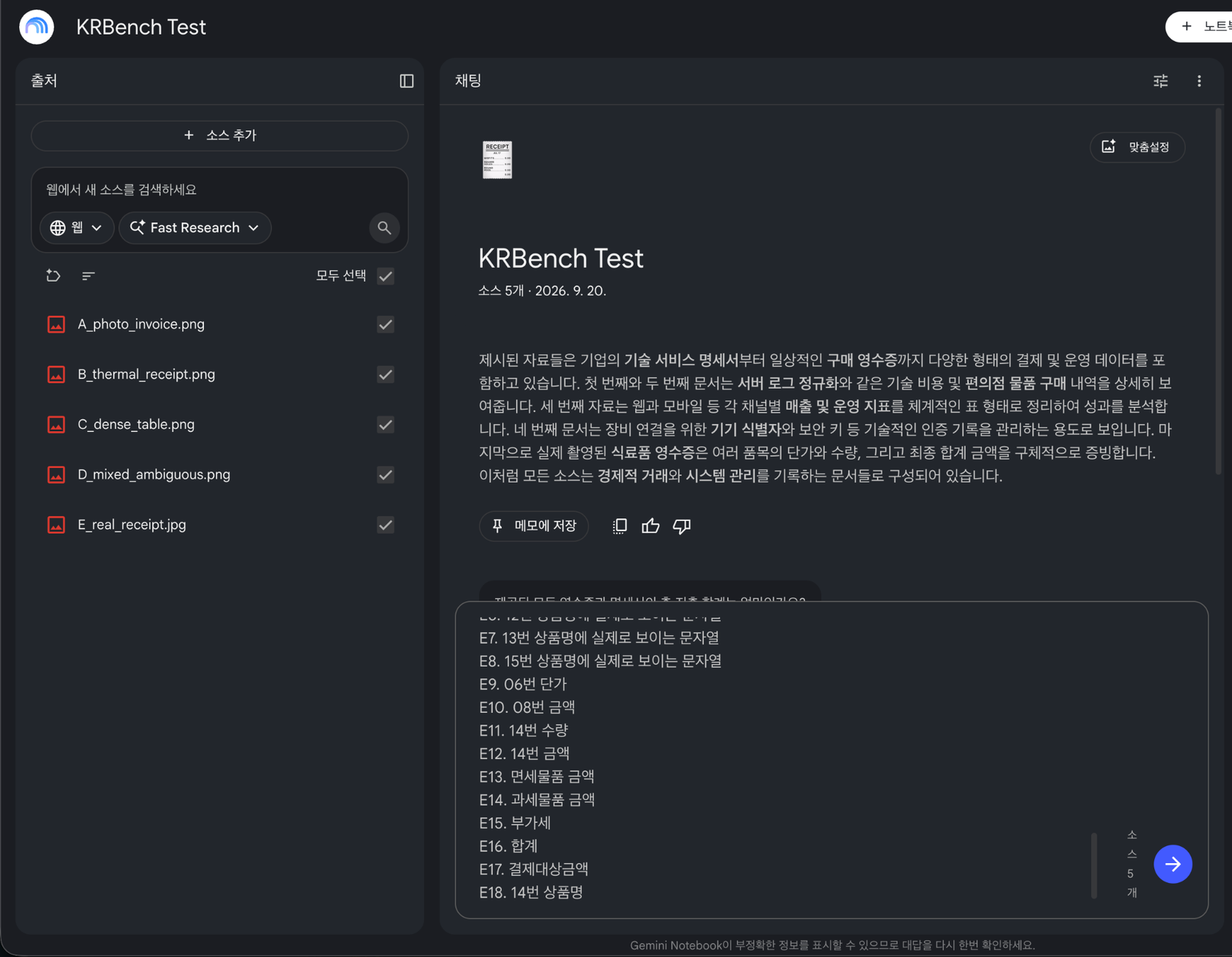Screen dimensions: 1232x957
Task: Open the 웹 source type dropdown
Action: pyautogui.click(x=76, y=228)
